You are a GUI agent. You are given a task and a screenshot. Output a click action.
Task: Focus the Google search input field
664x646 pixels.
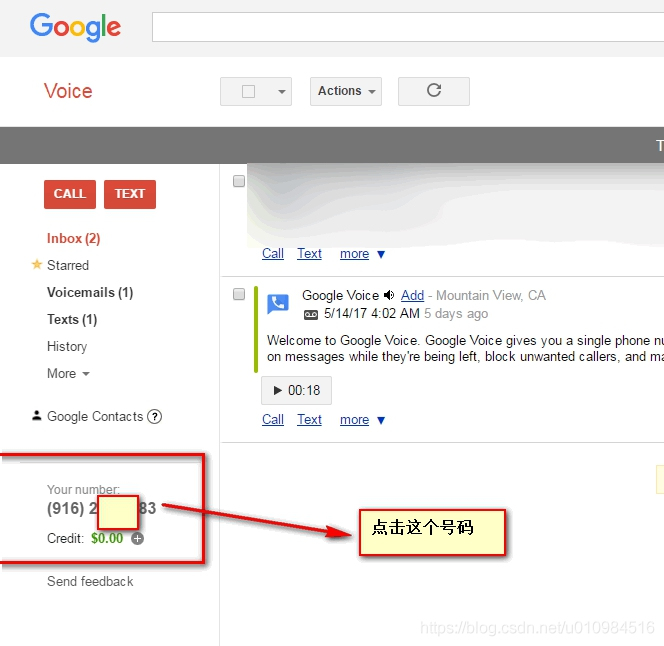tap(408, 27)
